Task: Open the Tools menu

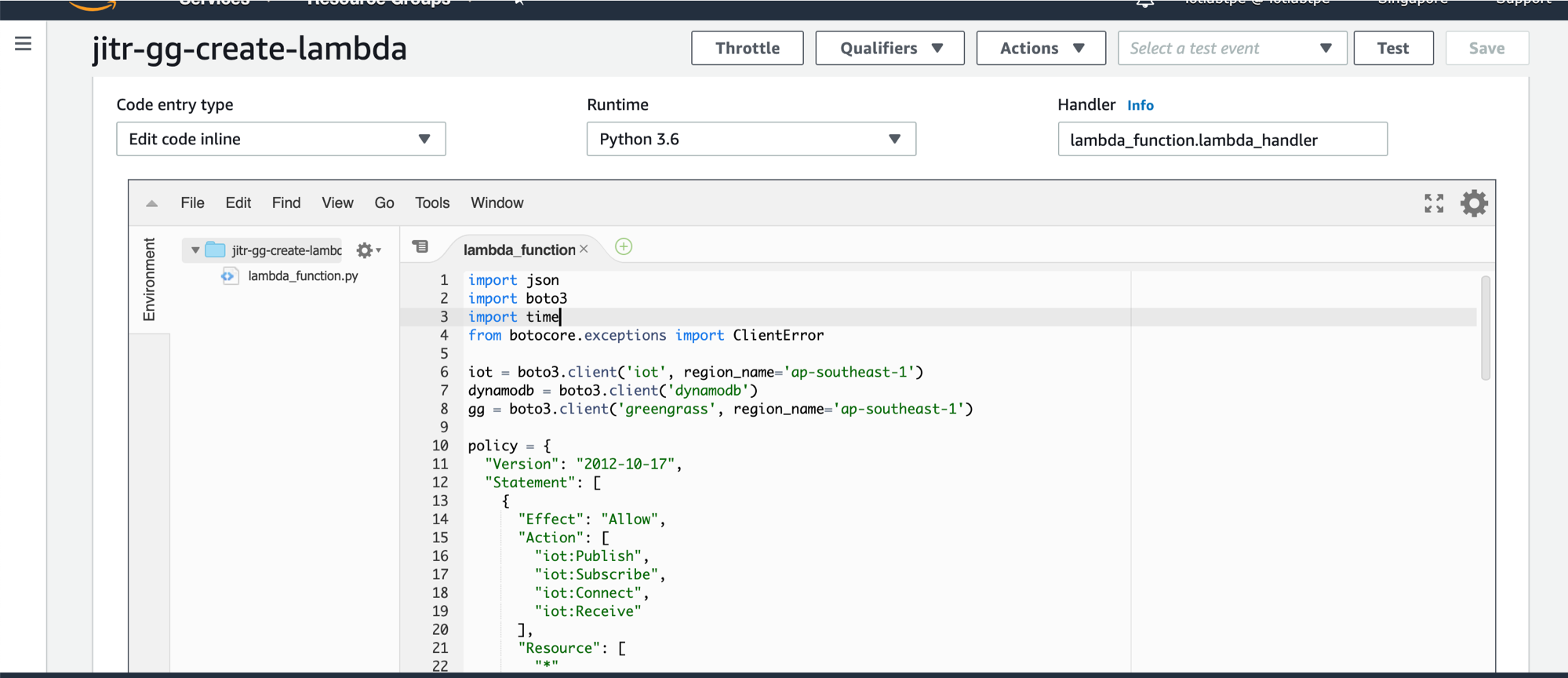Action: click(432, 203)
